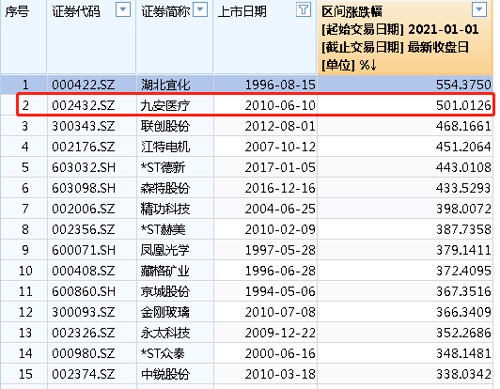
Task: Click stock code 002176.SZ
Action: [x=83, y=147]
